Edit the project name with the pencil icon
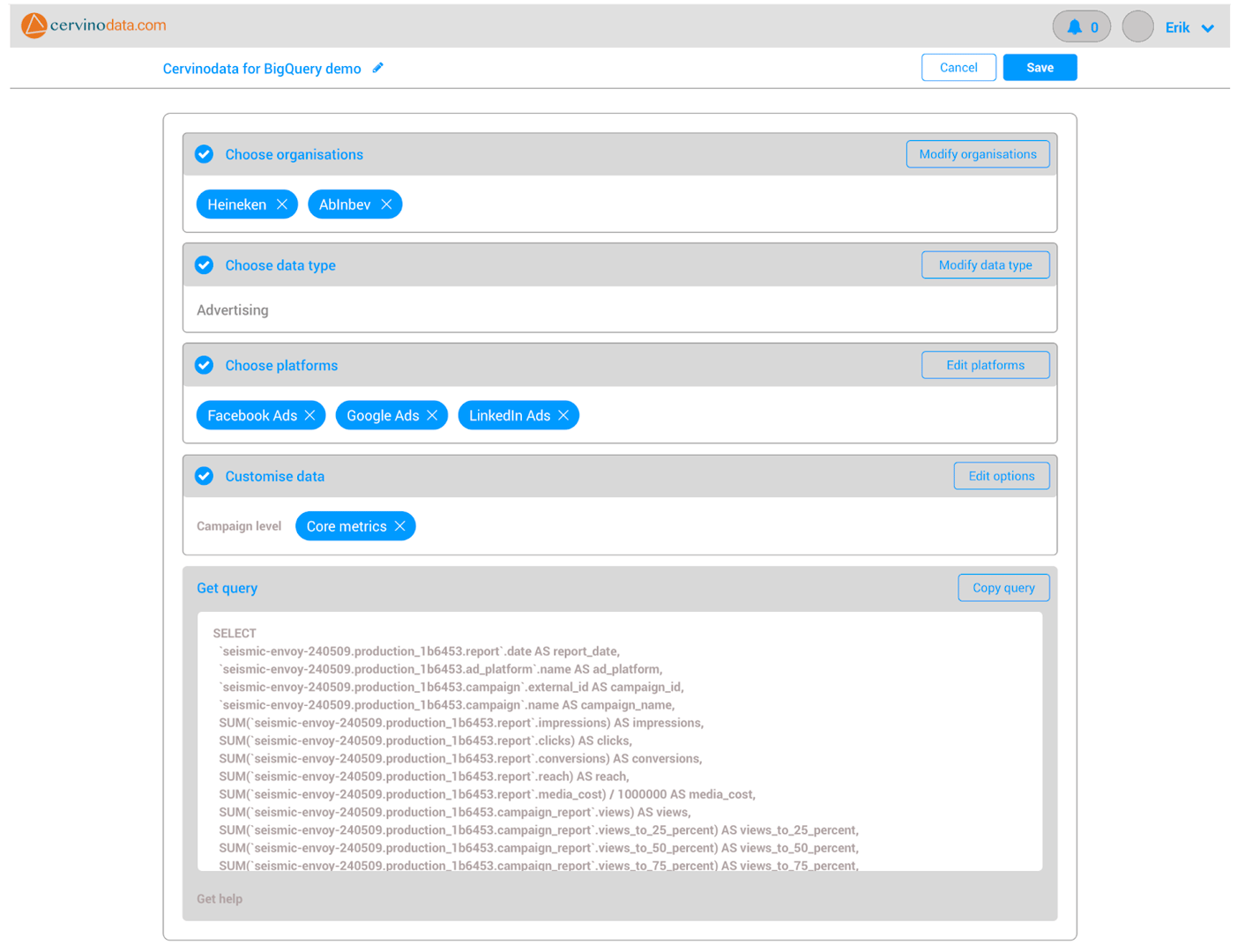Screen dimensions: 1245x952 click(x=378, y=68)
